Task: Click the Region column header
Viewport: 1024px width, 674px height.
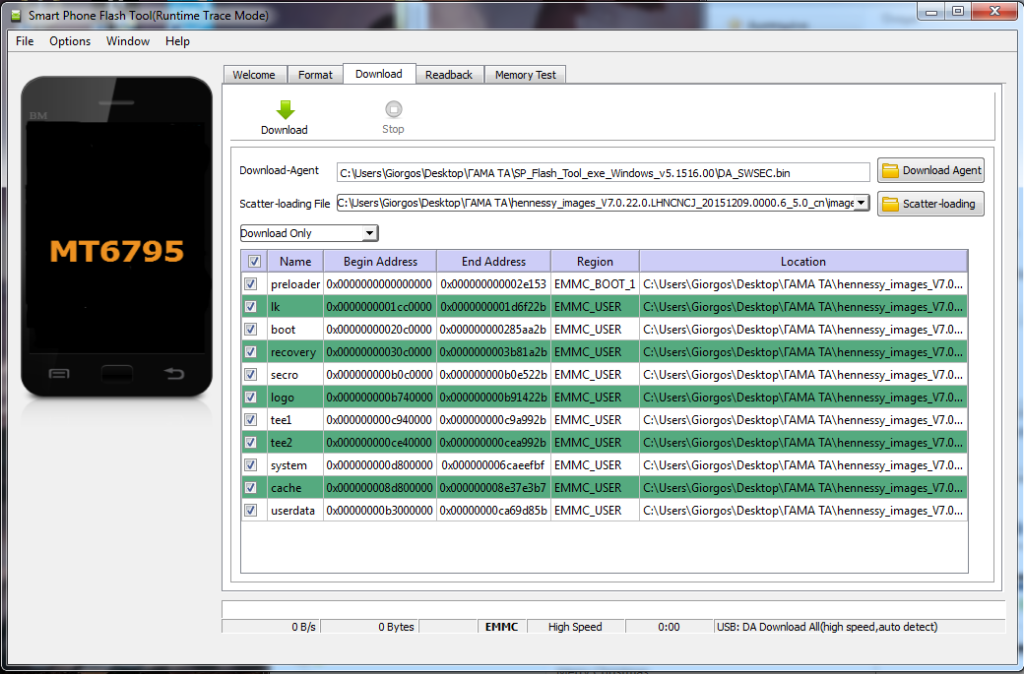Action: coord(595,261)
